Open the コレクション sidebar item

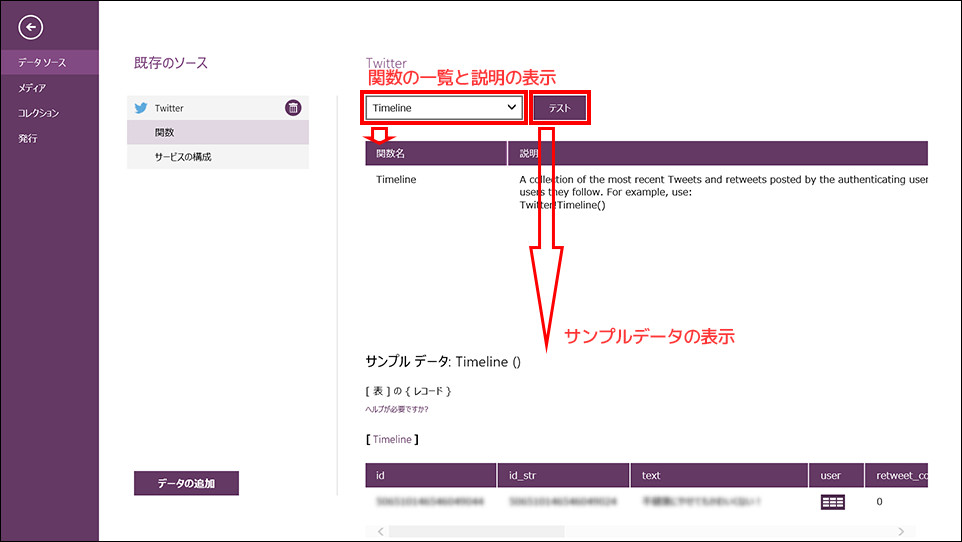click(x=49, y=113)
